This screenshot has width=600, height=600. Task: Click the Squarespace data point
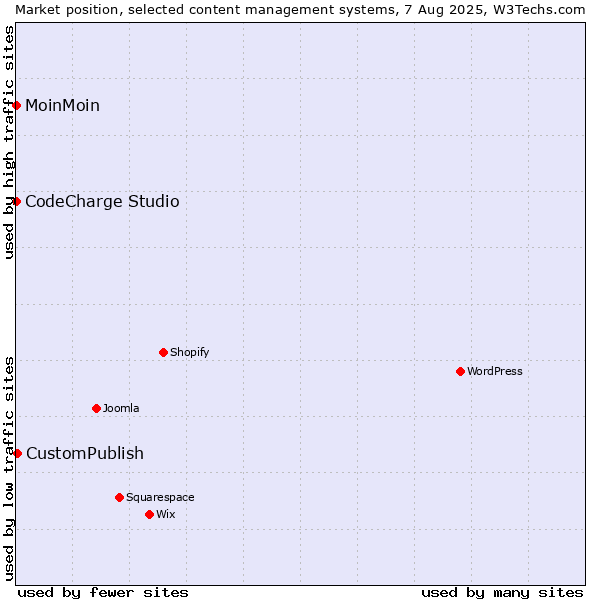click(119, 497)
